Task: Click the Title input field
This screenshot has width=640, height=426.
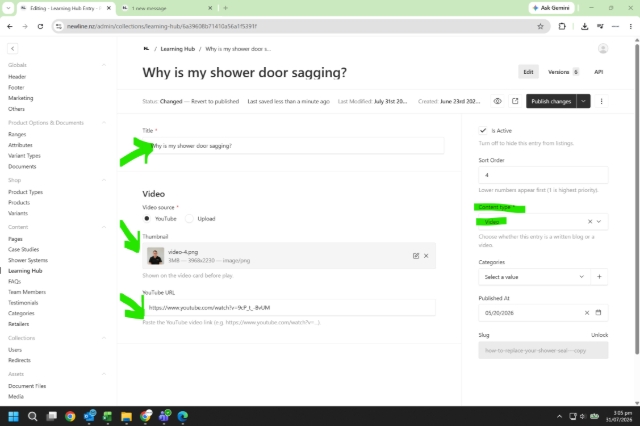Action: tap(293, 146)
